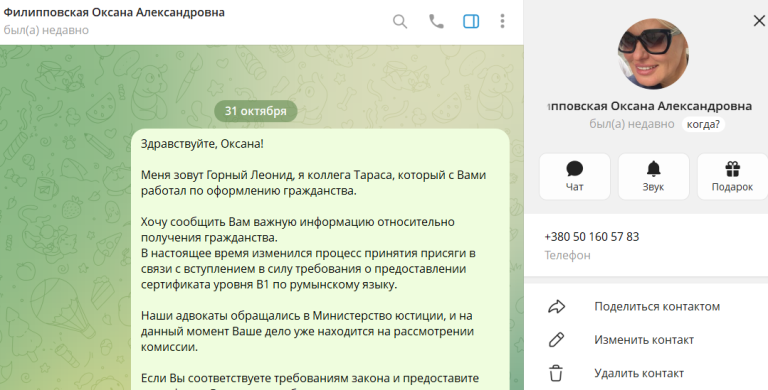Click the Звук notification bell button
Image resolution: width=768 pixels, height=390 pixels.
pyautogui.click(x=653, y=176)
